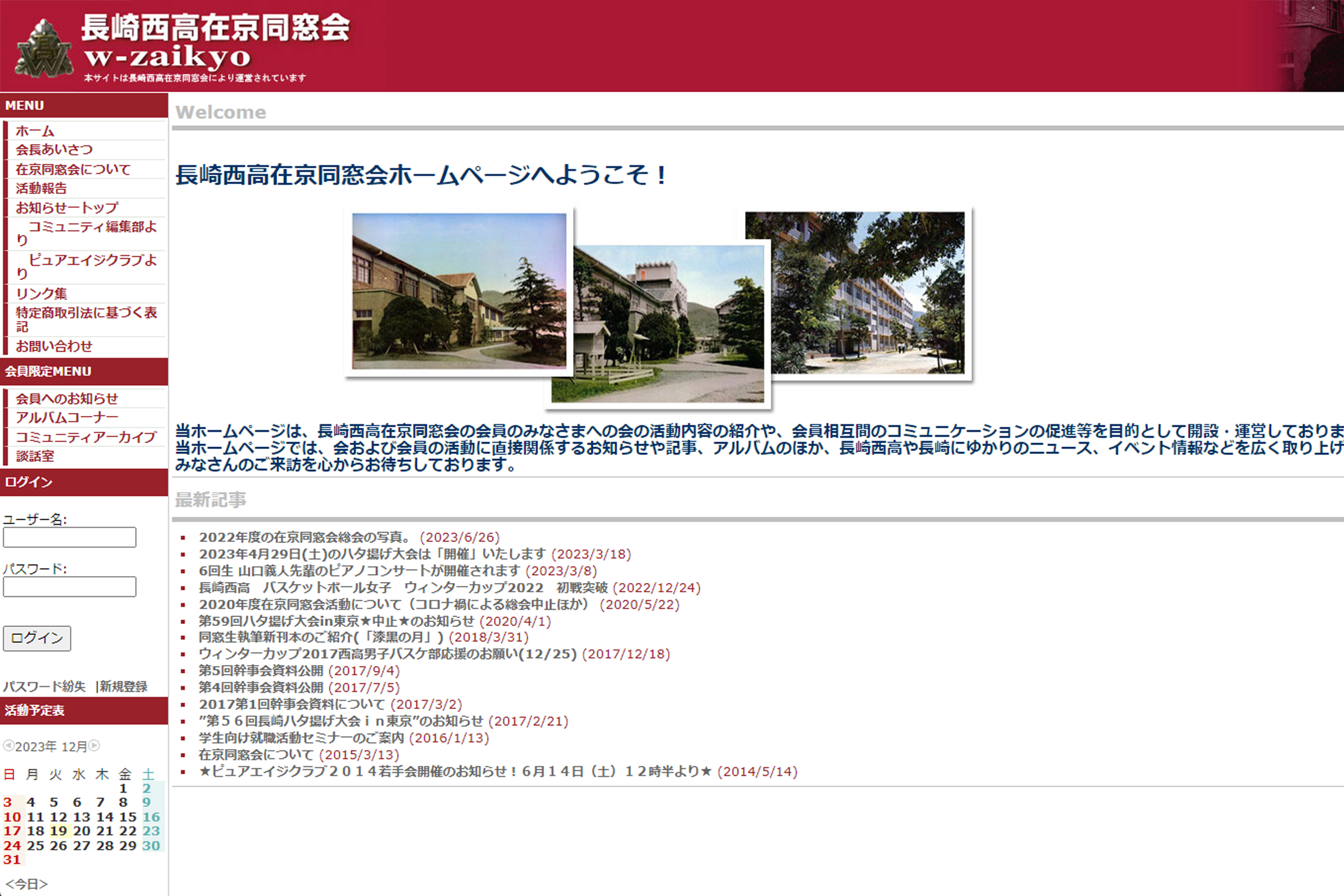
Task: Open アルバムコーナー in member menu
Action: (66, 417)
